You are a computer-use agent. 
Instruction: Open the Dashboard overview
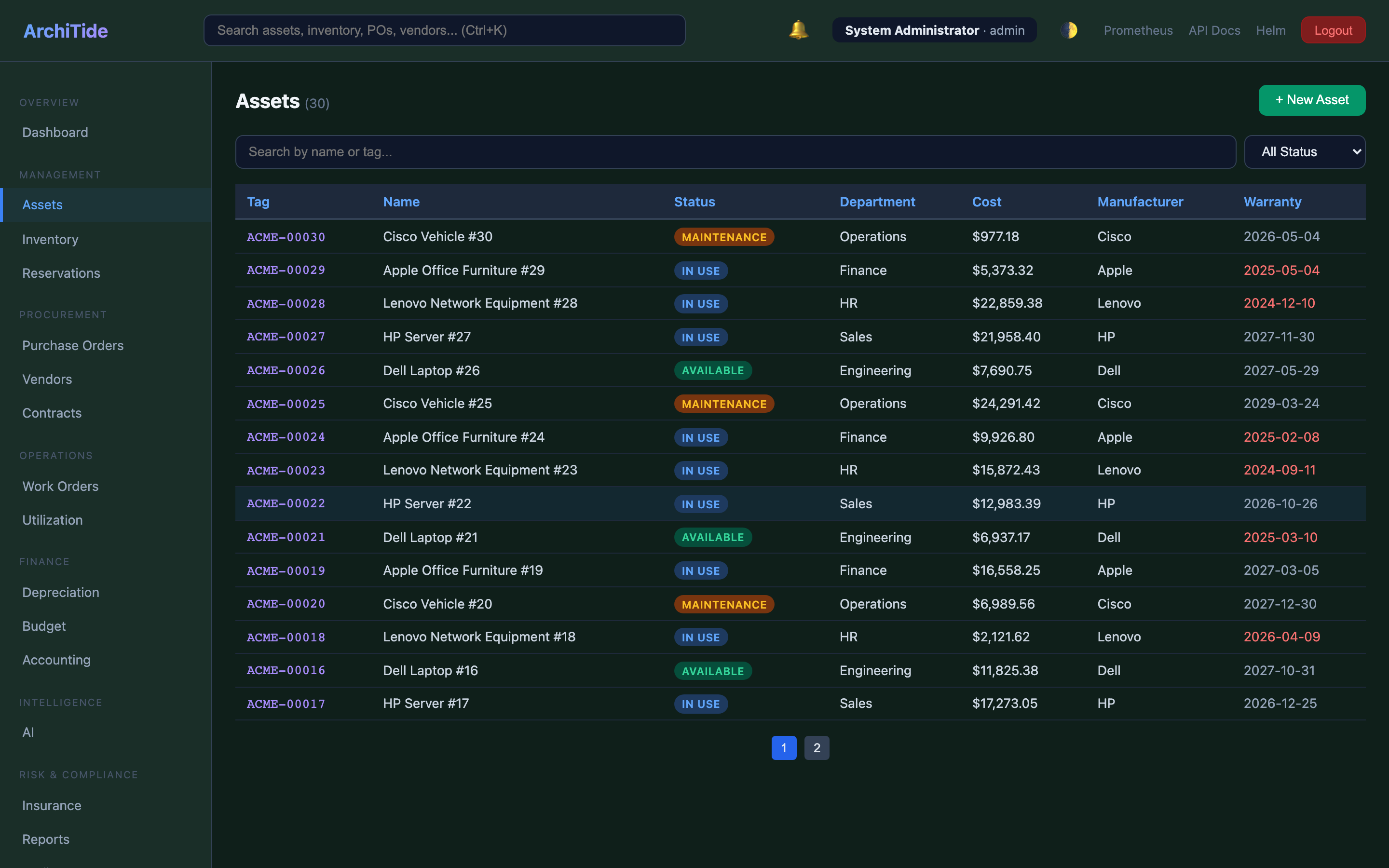click(x=54, y=132)
